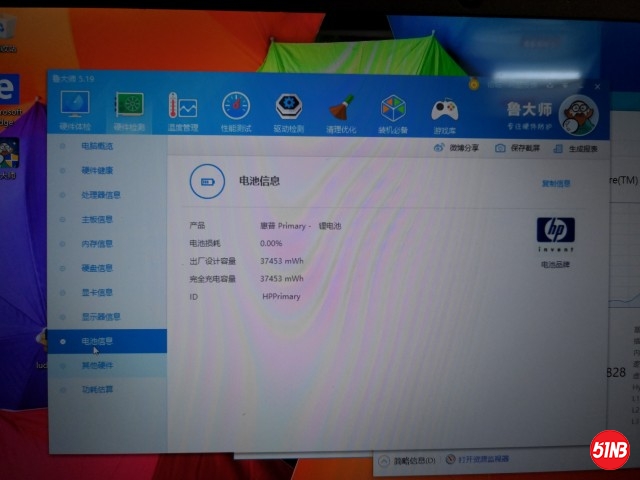Select 显卡信息 sidebar item
Screen dimensions: 640x480
pyautogui.click(x=97, y=293)
